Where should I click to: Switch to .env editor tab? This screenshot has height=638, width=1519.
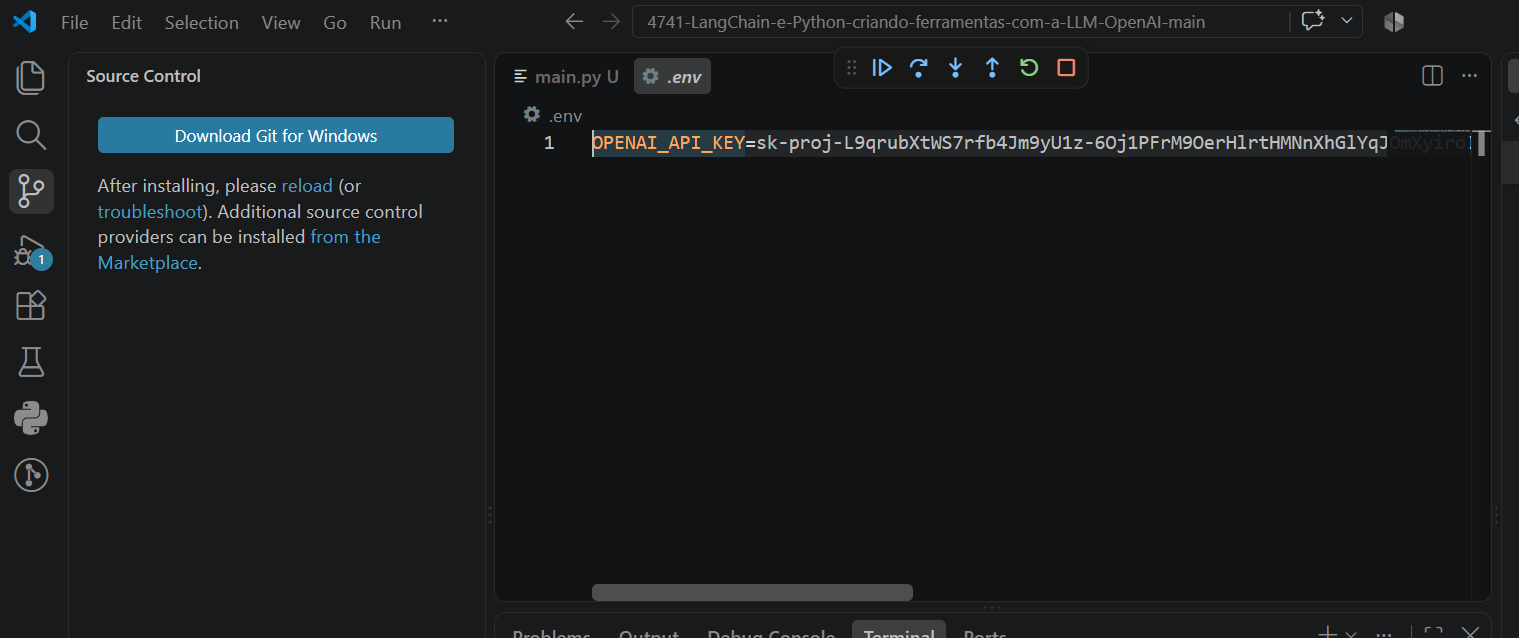[x=672, y=76]
